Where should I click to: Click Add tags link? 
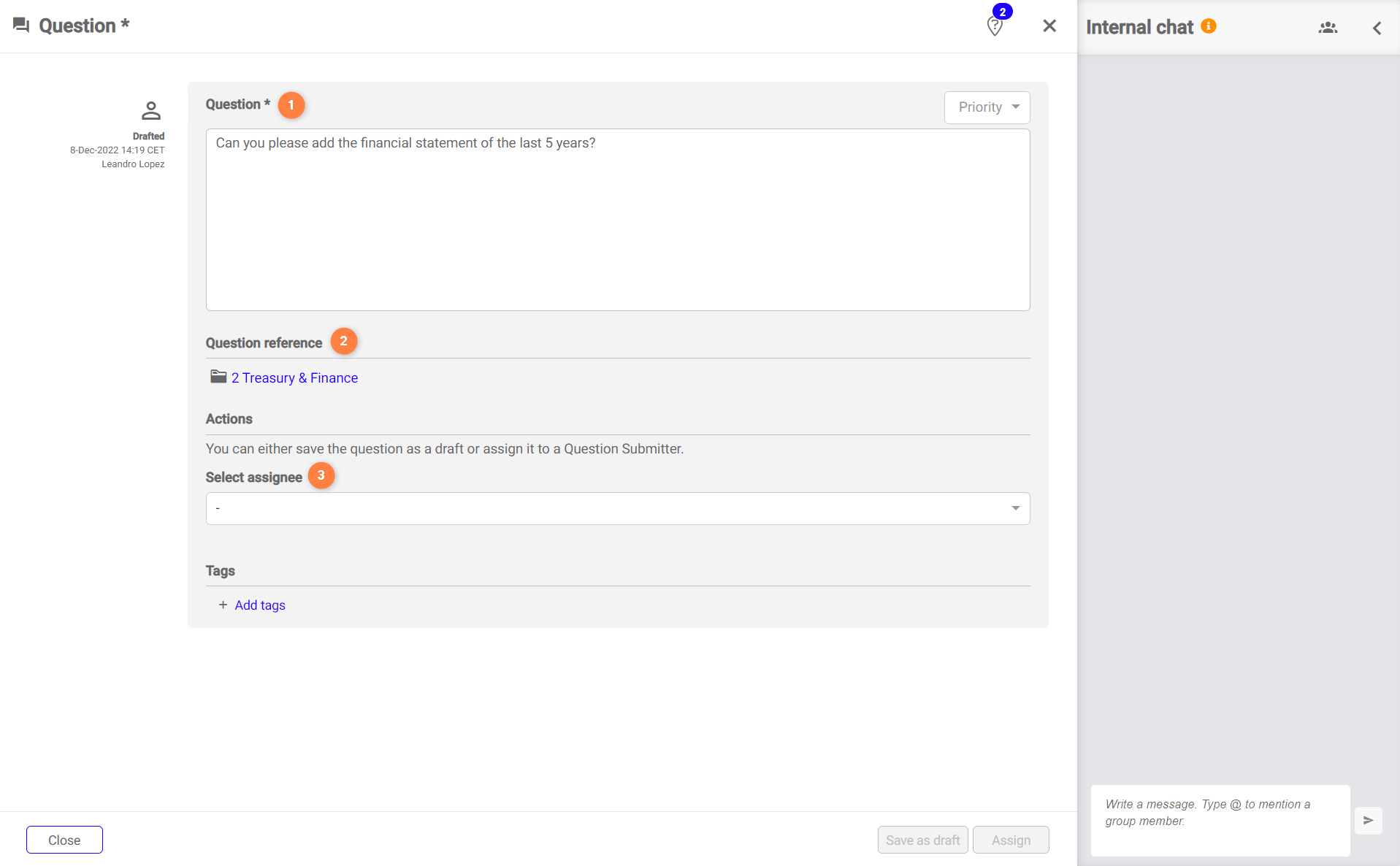pyautogui.click(x=259, y=605)
